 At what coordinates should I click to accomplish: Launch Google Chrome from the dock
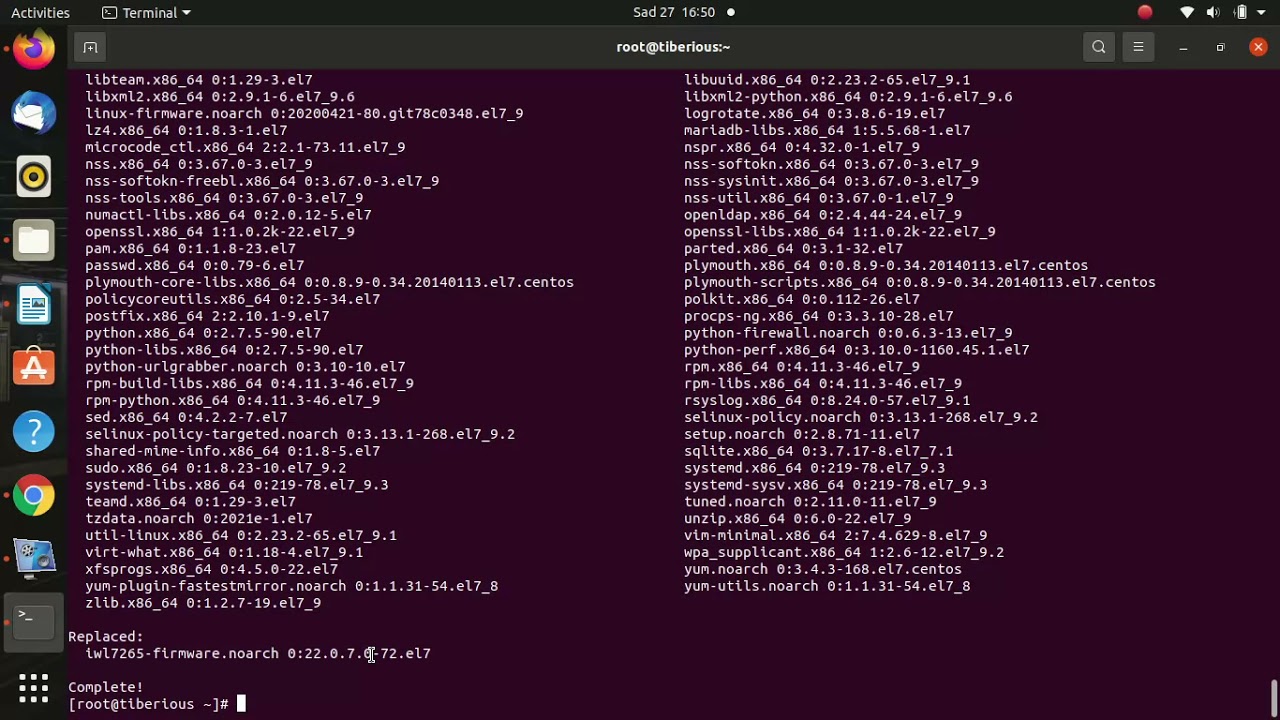(x=33, y=495)
